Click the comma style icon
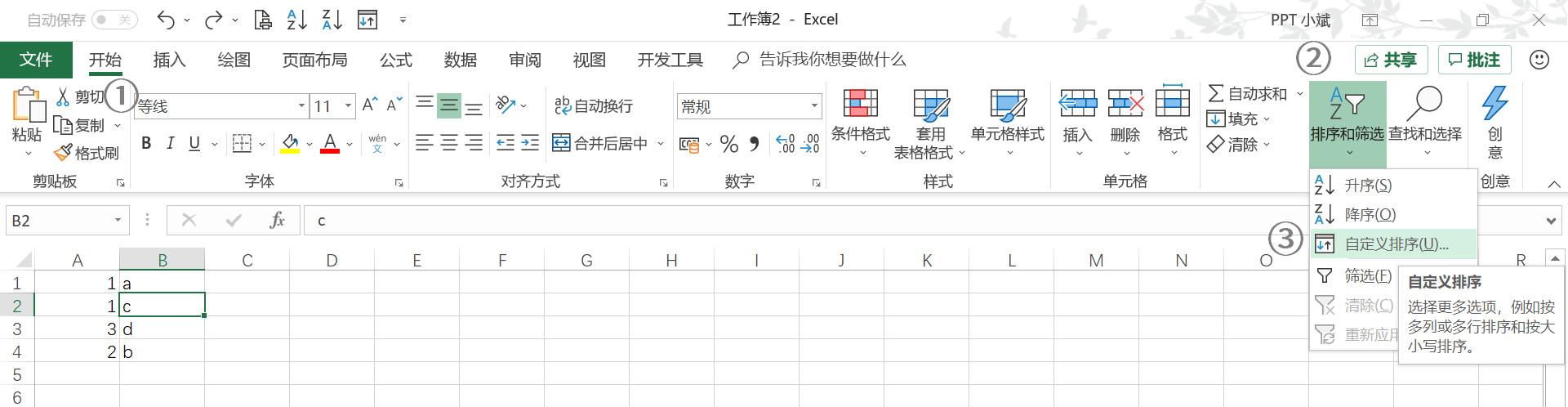 pos(755,145)
